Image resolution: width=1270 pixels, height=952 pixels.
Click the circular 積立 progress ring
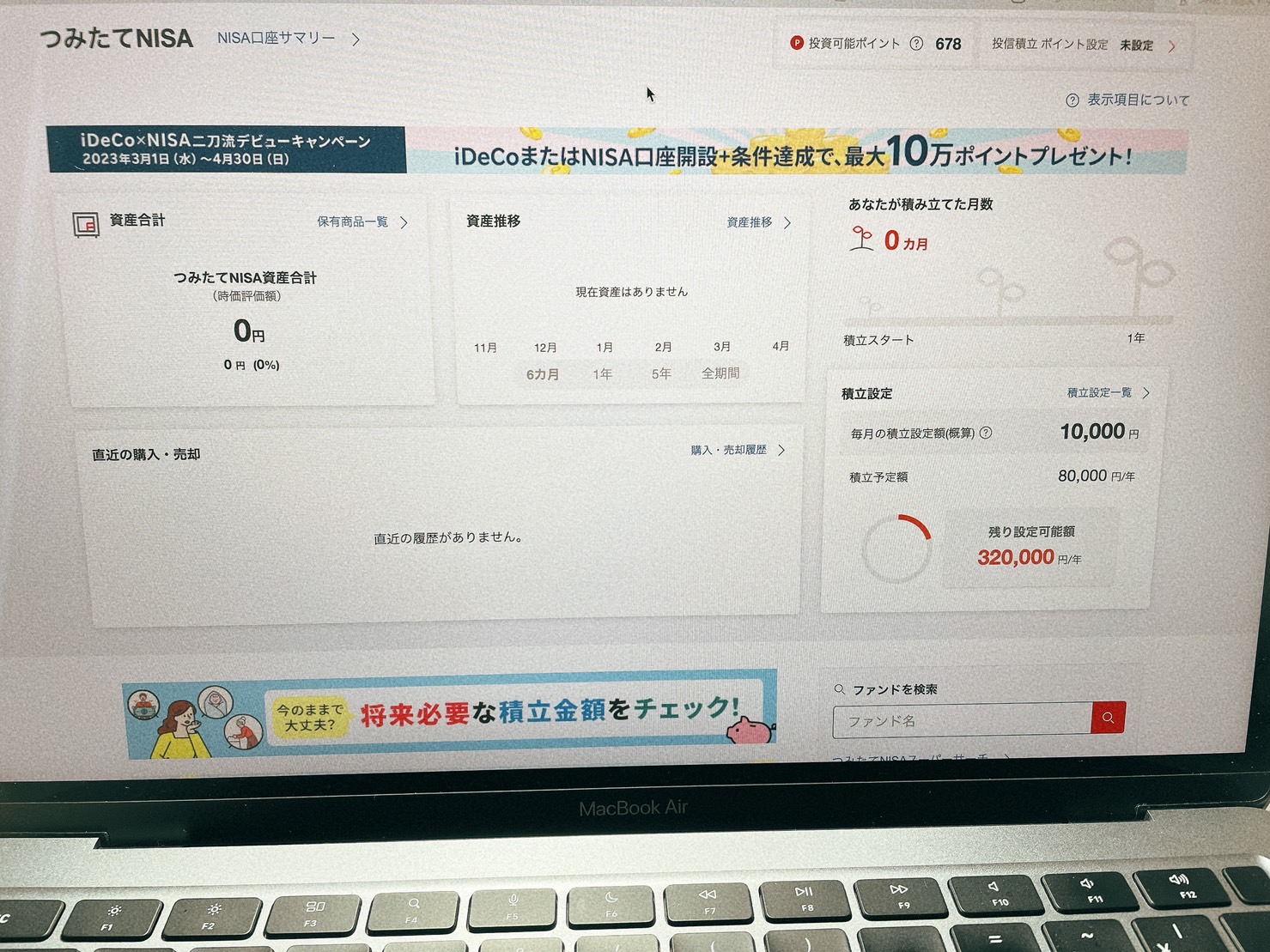pos(896,549)
